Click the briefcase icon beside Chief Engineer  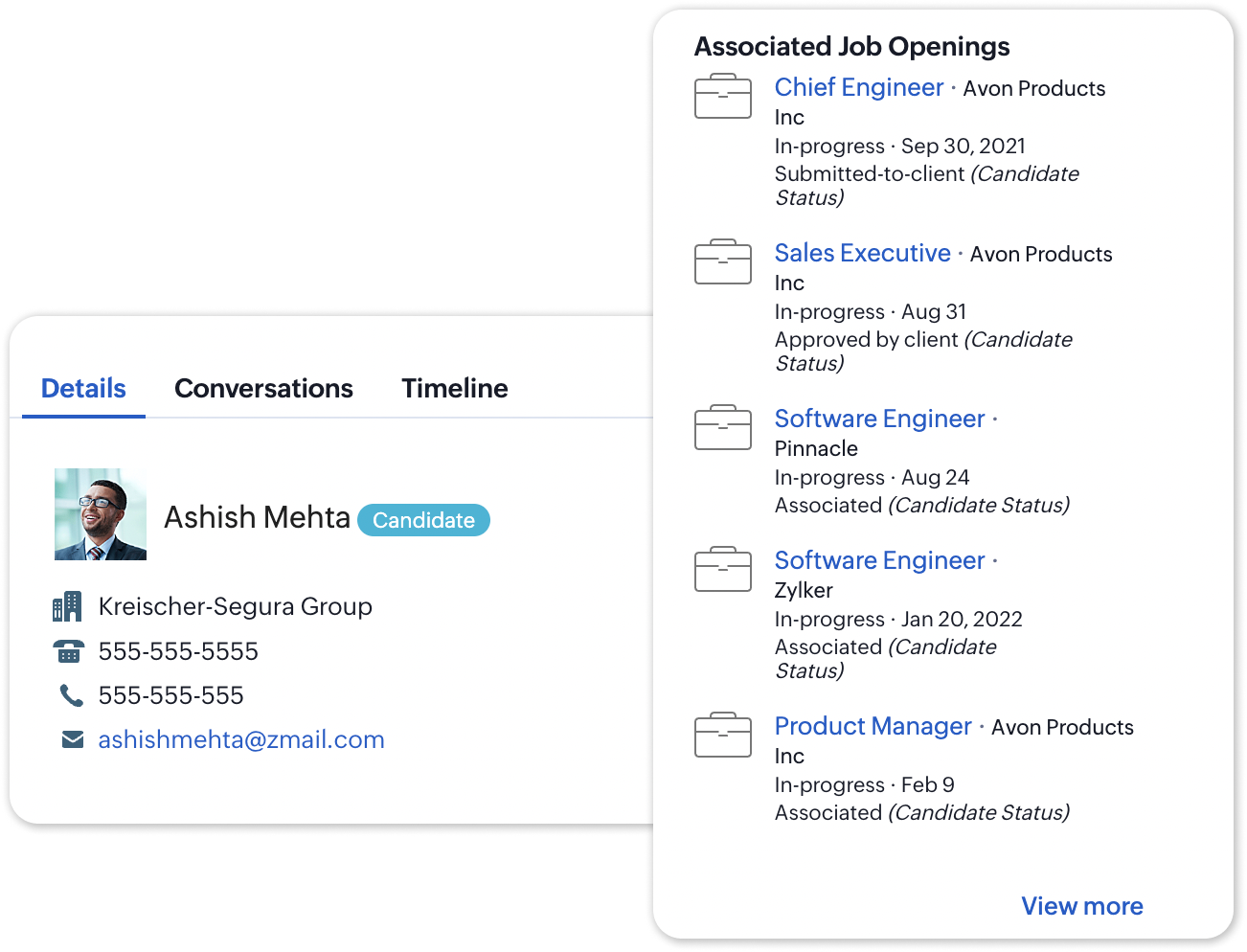click(723, 96)
